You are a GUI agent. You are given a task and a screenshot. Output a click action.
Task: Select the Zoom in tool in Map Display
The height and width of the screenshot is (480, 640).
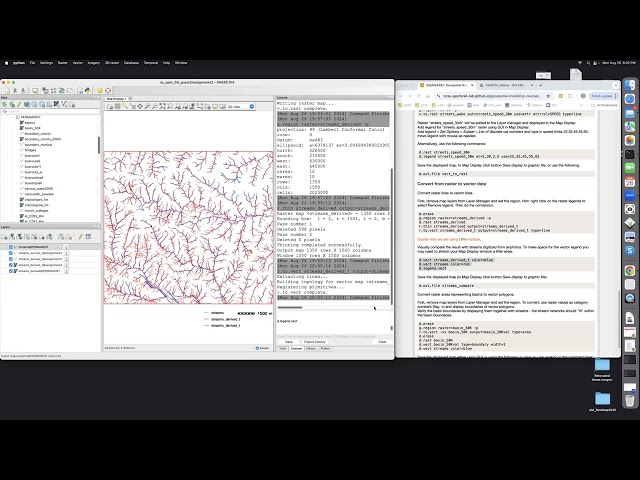147,107
